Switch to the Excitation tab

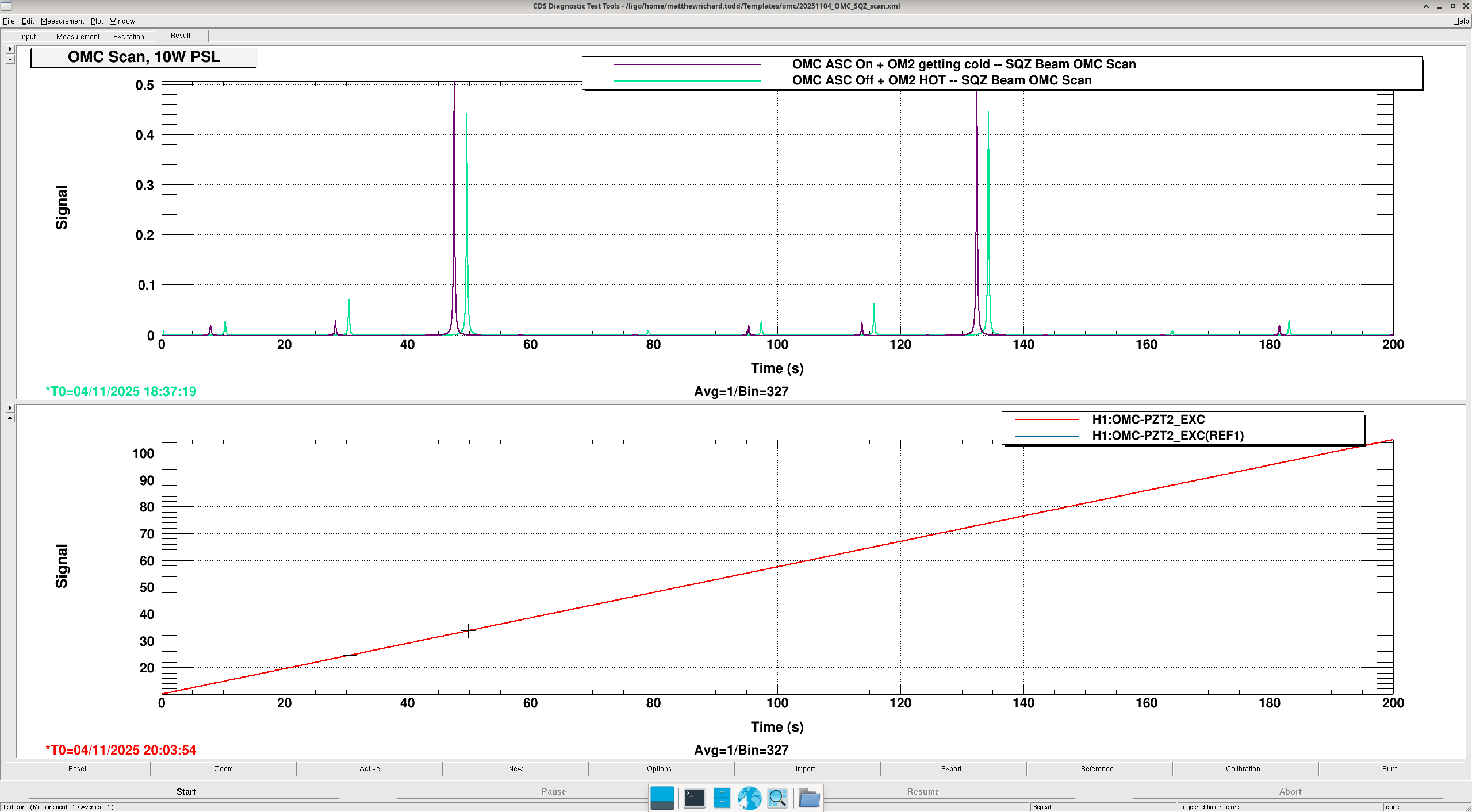click(x=128, y=36)
